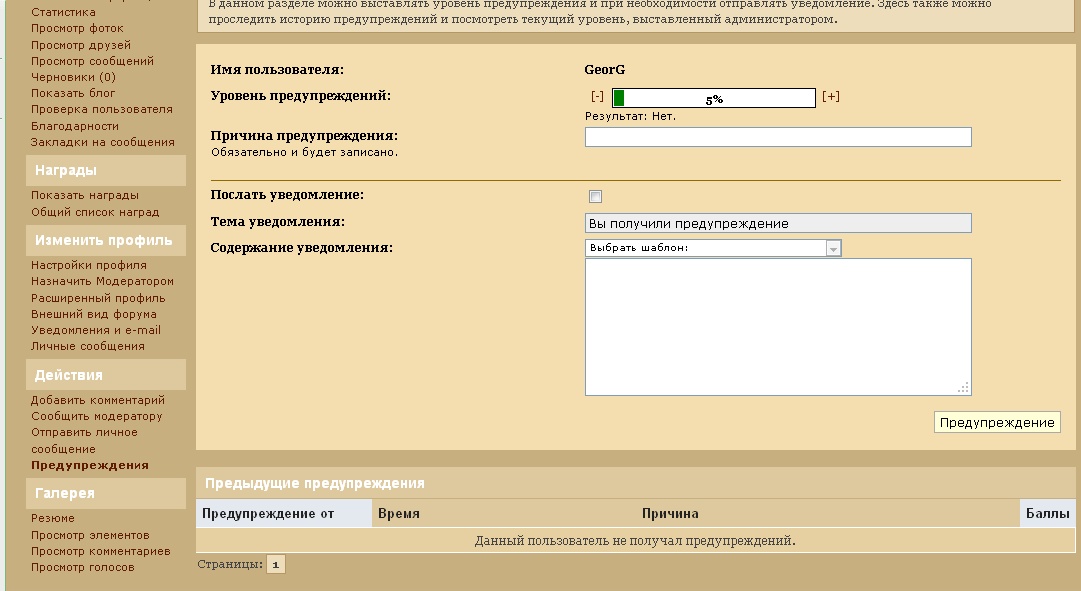
Task: Open Добавить комментарий link
Action: [x=98, y=400]
